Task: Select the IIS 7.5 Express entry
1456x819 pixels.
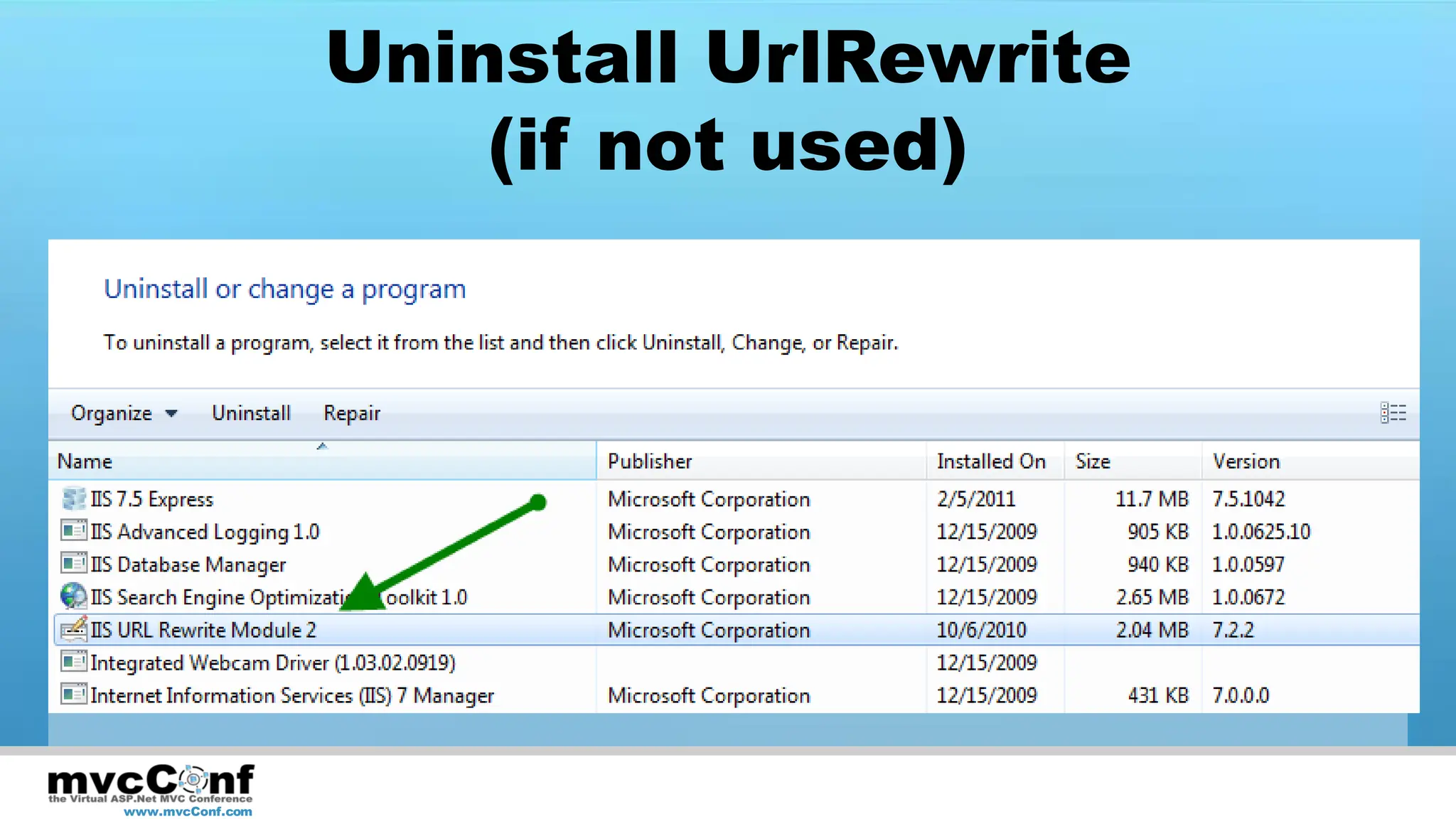Action: (x=737, y=499)
